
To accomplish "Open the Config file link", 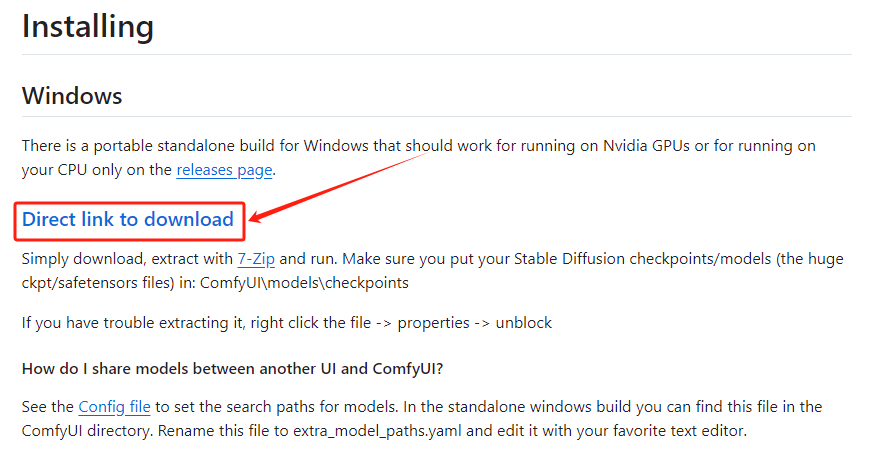I will (114, 407).
